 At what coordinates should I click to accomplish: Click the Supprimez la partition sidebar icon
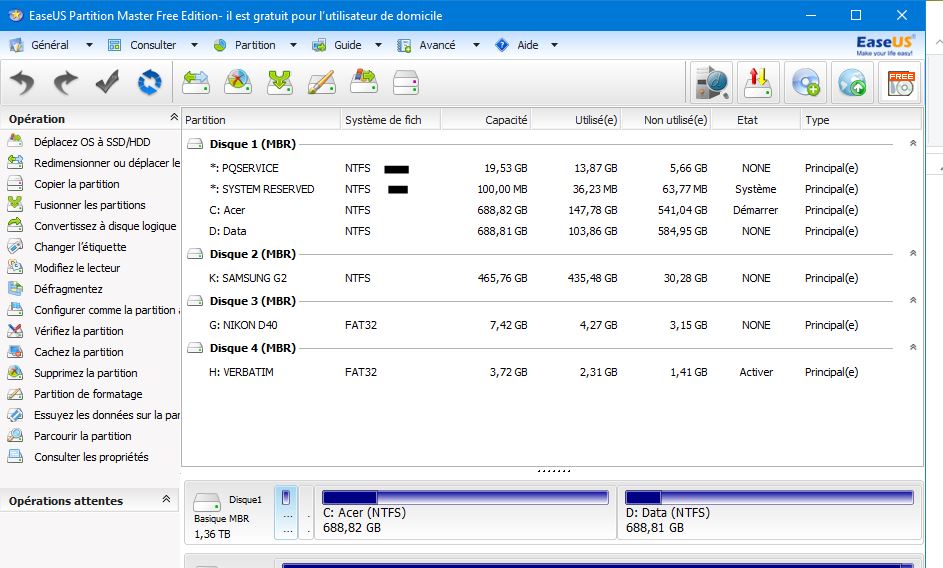coord(15,372)
